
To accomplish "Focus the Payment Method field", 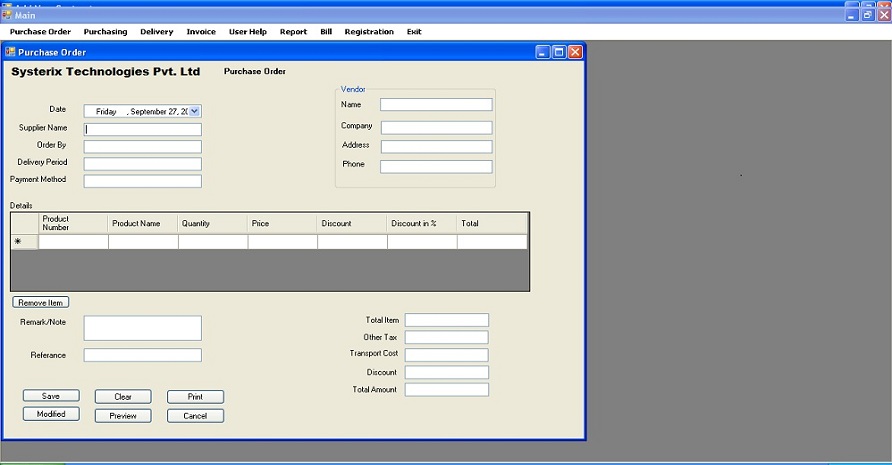I will pyautogui.click(x=142, y=181).
